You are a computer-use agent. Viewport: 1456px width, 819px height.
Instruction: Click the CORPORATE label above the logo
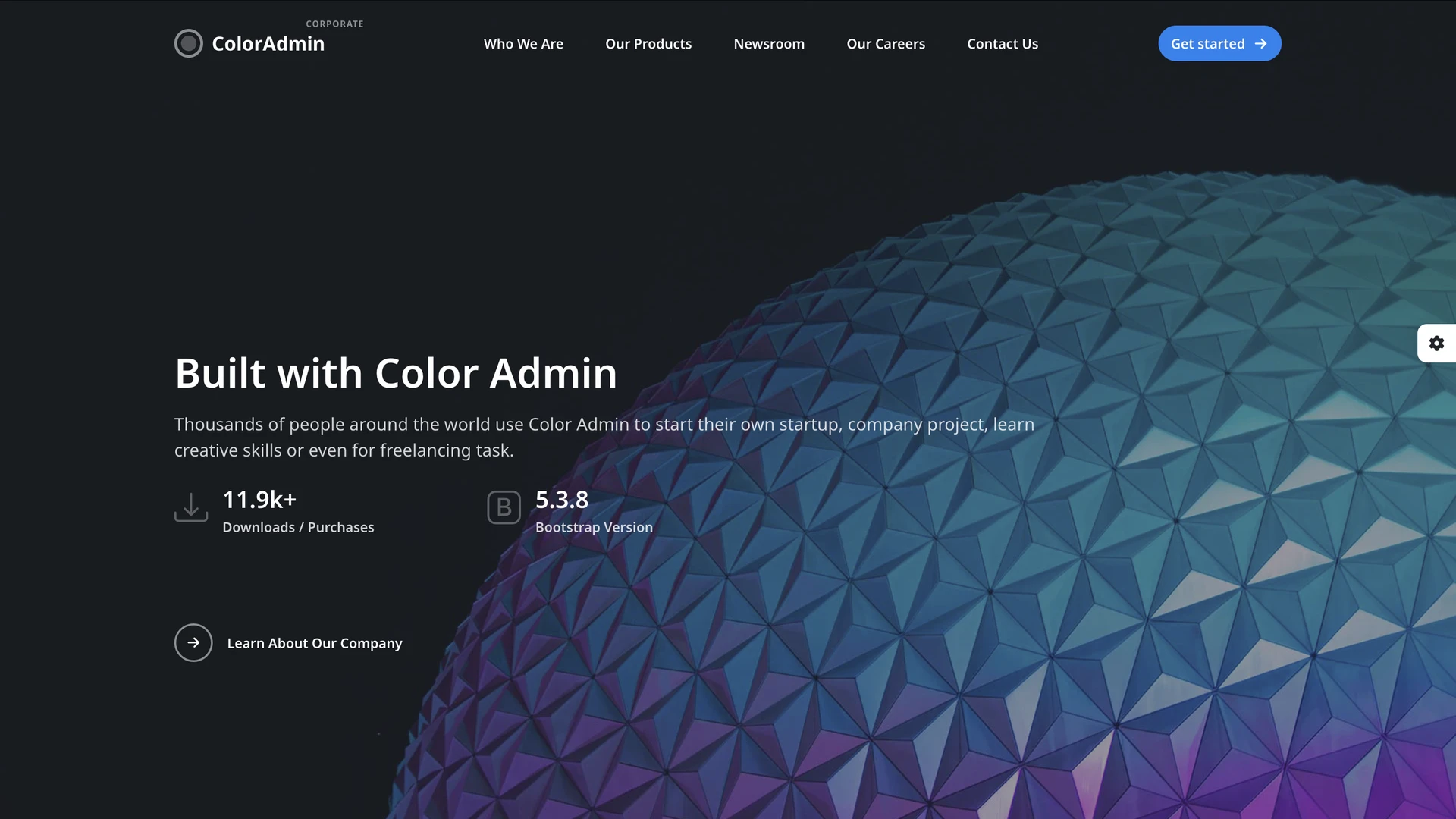[x=334, y=24]
